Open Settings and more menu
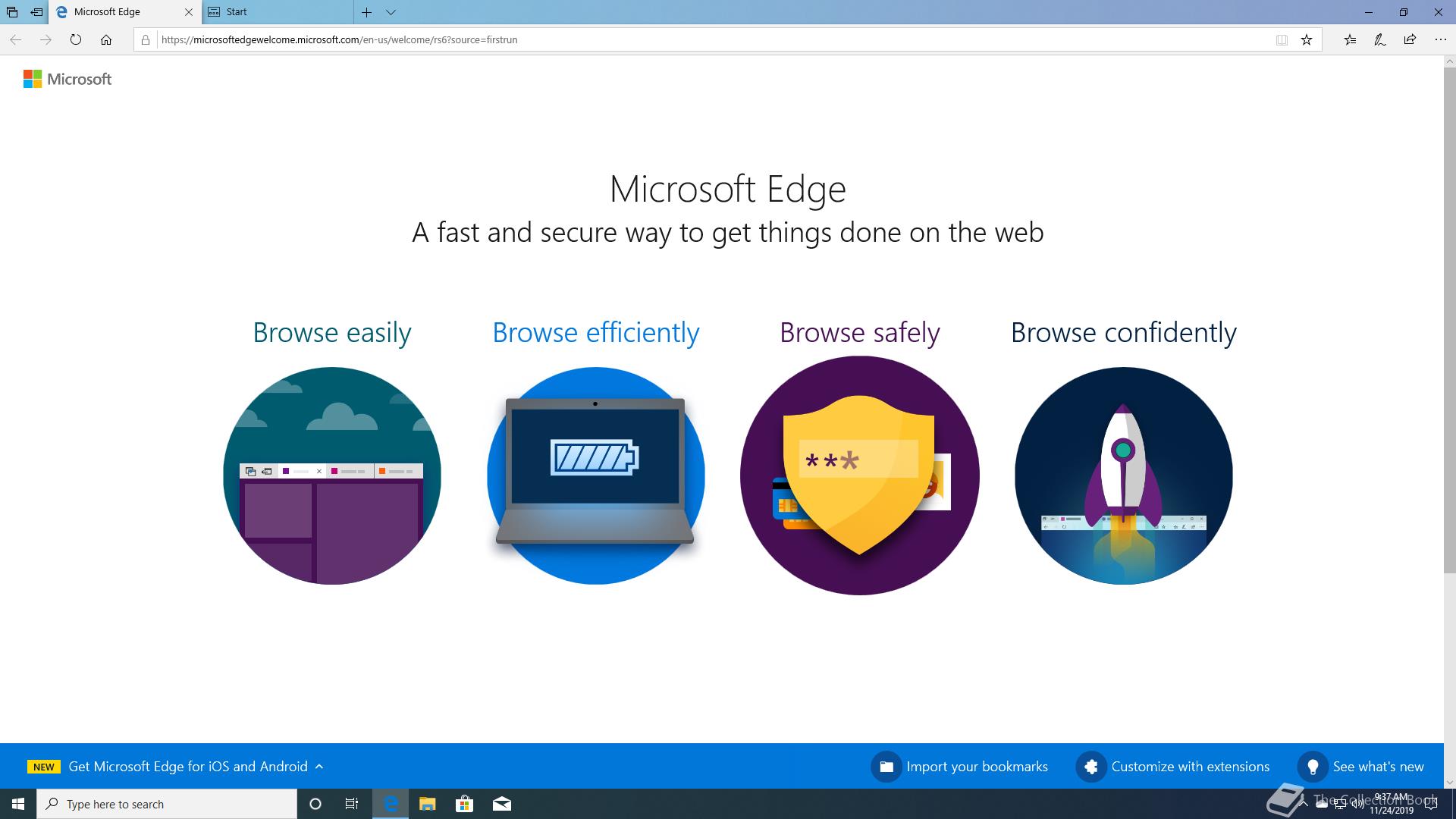This screenshot has height=819, width=1456. (1440, 39)
